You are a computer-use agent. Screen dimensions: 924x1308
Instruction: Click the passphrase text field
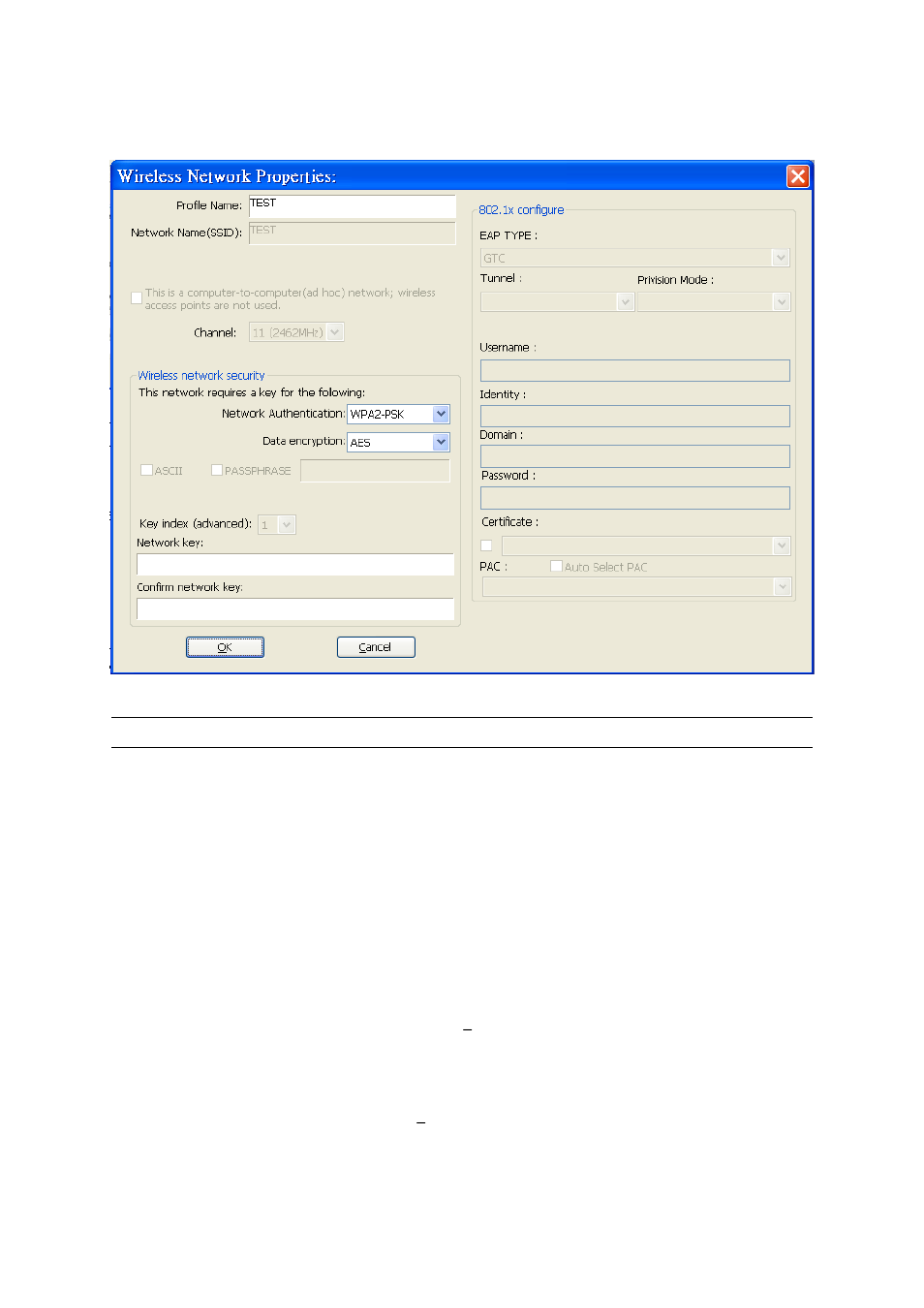pos(375,471)
